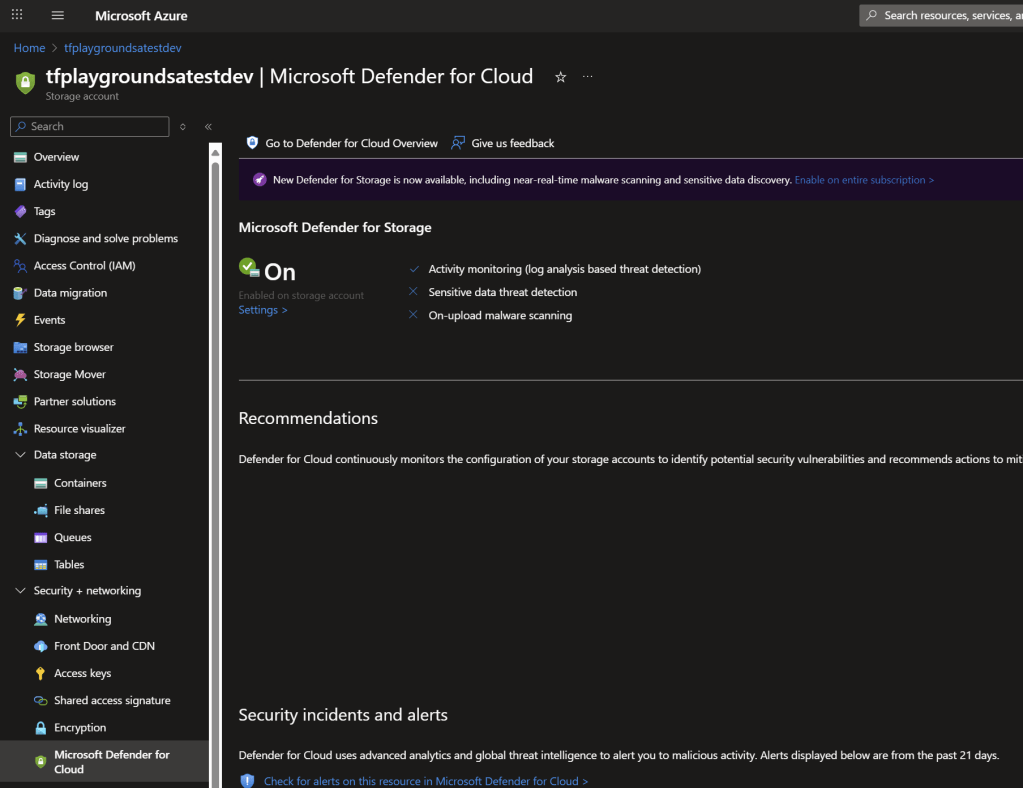This screenshot has height=788, width=1023.
Task: Click the waffle app launcher icon
Action: coord(17,15)
